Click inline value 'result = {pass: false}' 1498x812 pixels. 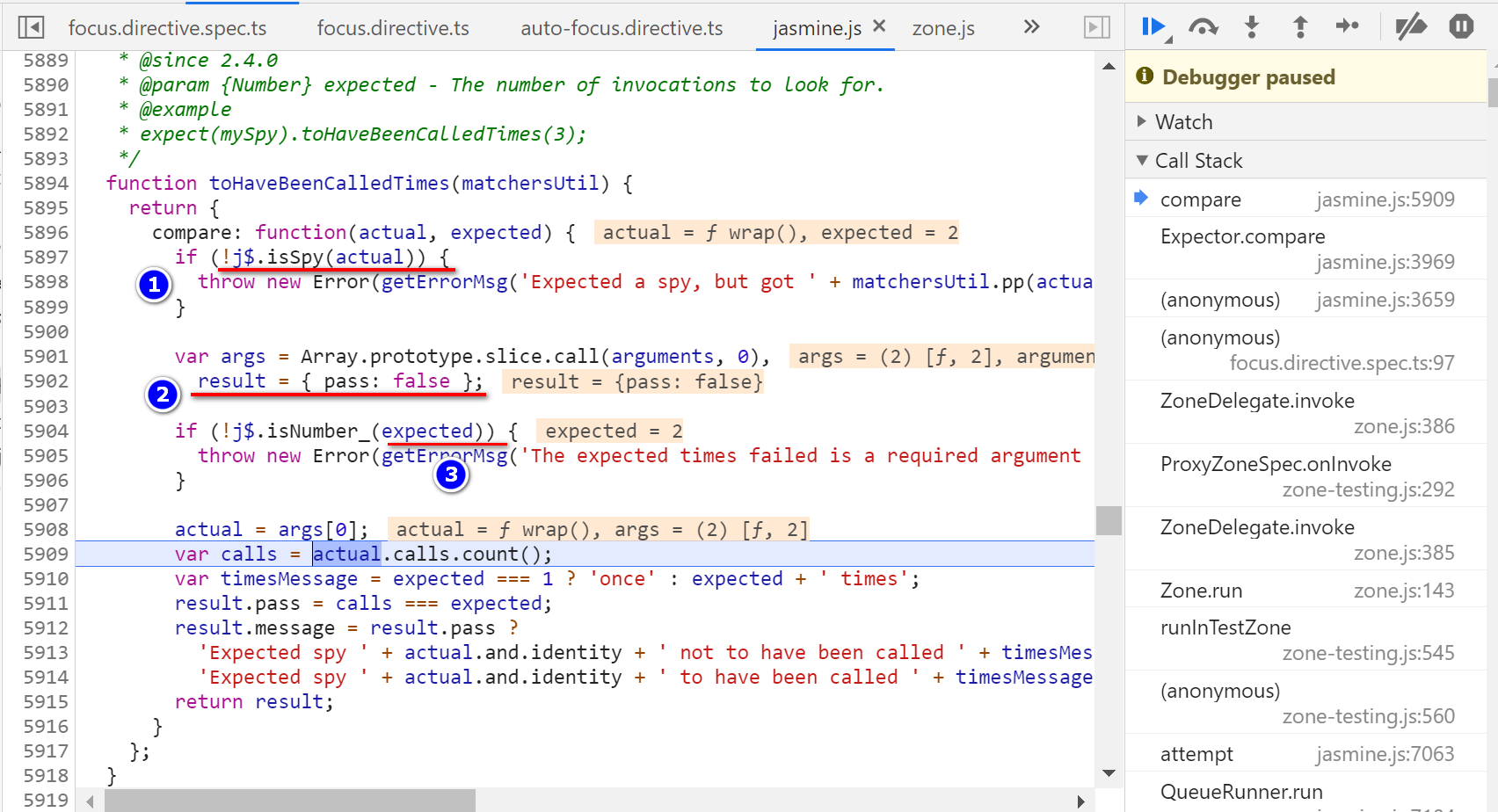[633, 381]
